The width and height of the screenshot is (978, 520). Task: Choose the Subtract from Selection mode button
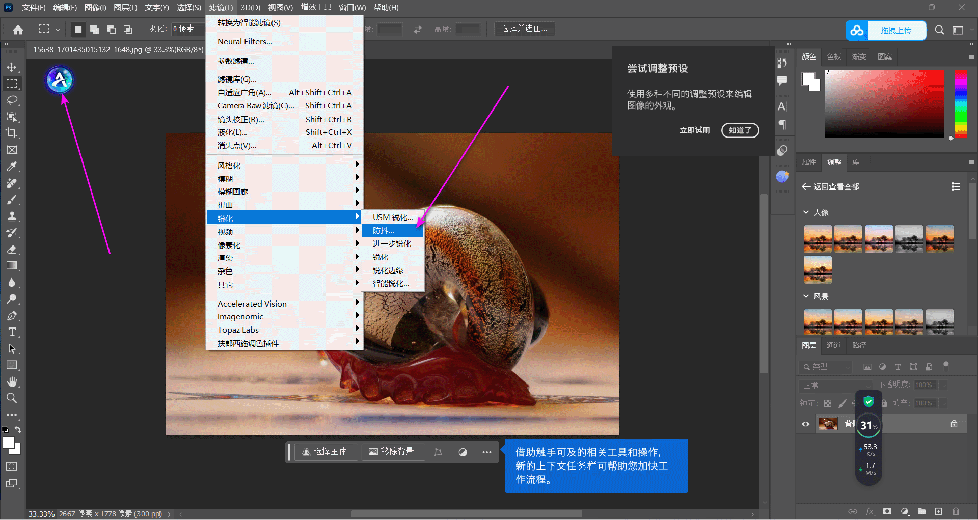pyautogui.click(x=111, y=29)
